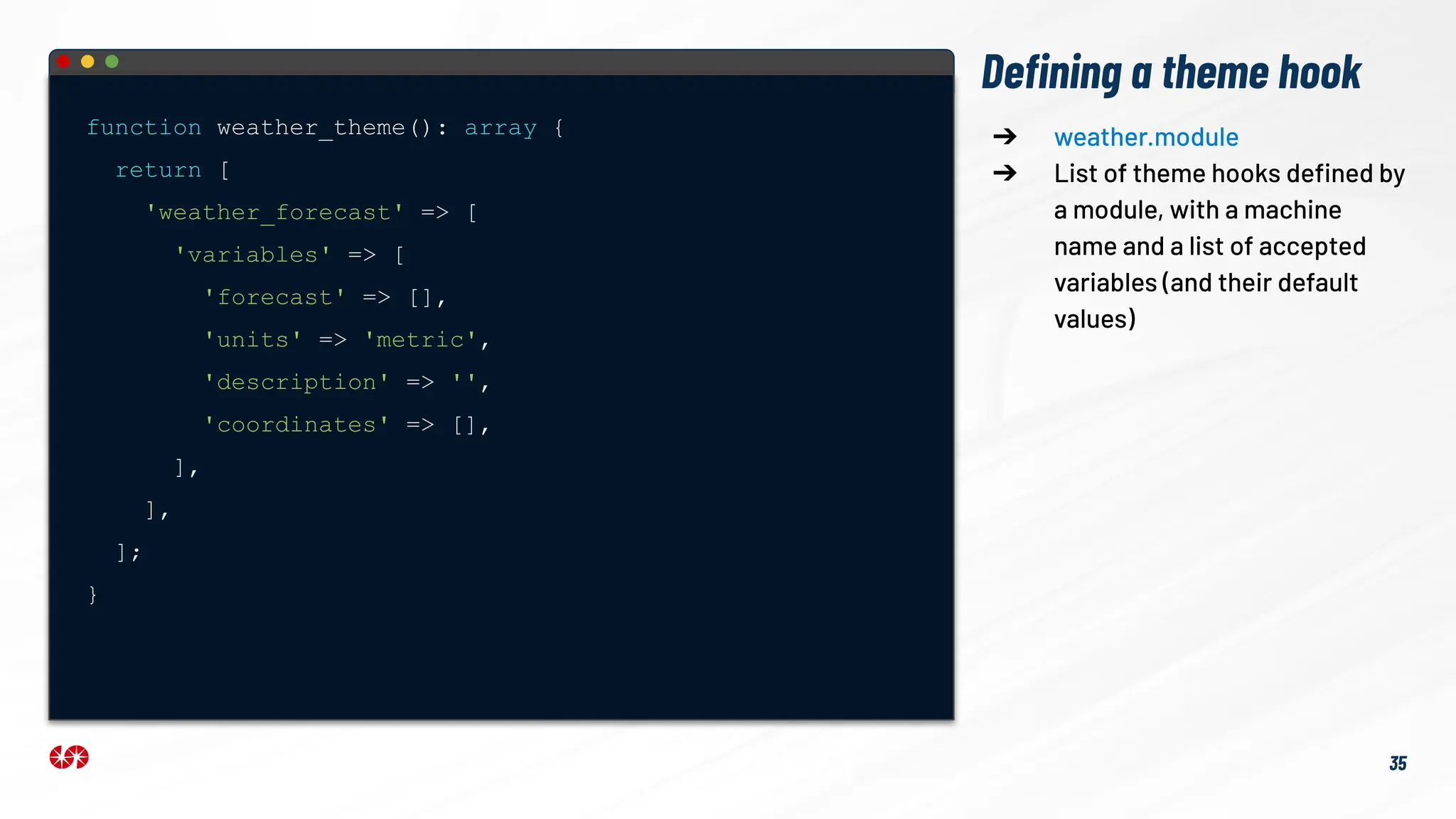Click the array return type
Screen dimensions: 1456x819
pyautogui.click(x=500, y=128)
